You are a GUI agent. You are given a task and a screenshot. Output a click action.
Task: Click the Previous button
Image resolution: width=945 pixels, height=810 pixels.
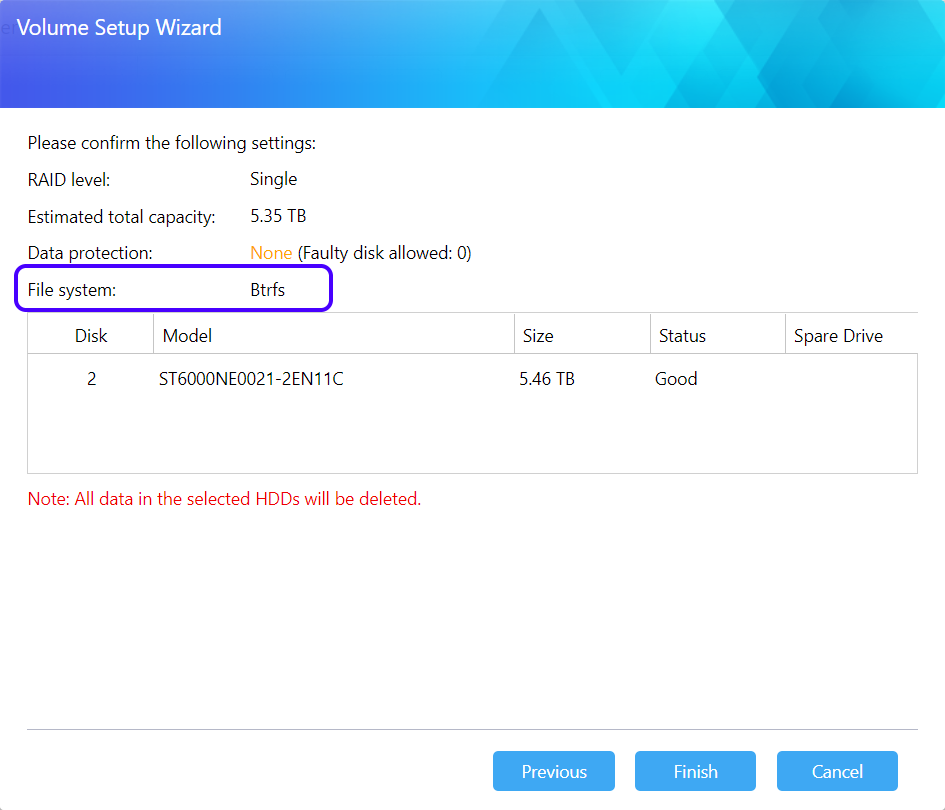553,771
